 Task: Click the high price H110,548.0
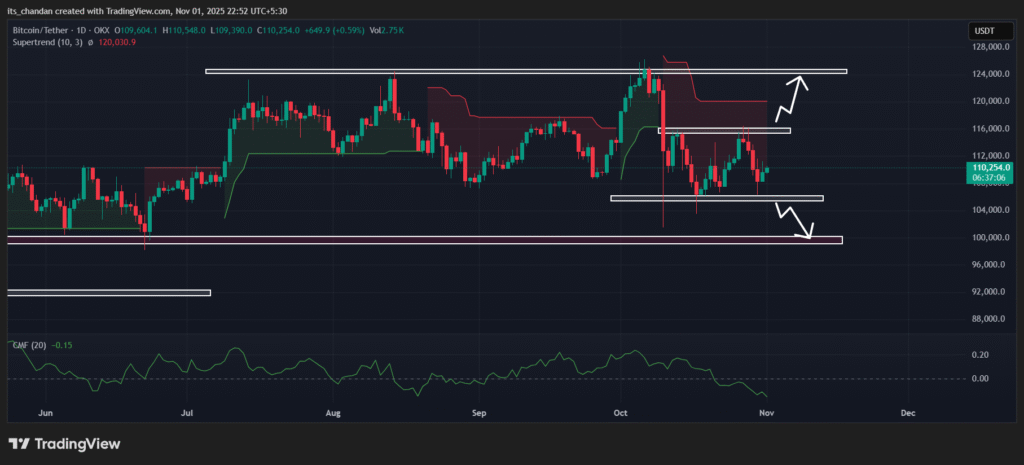[185, 30]
